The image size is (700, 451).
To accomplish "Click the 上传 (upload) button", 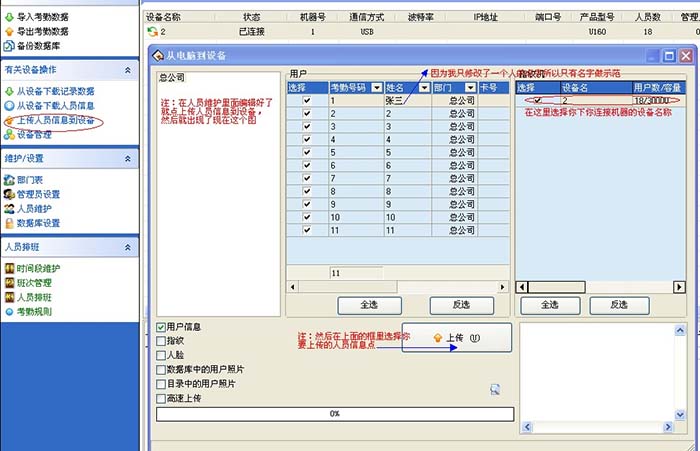I will click(456, 338).
